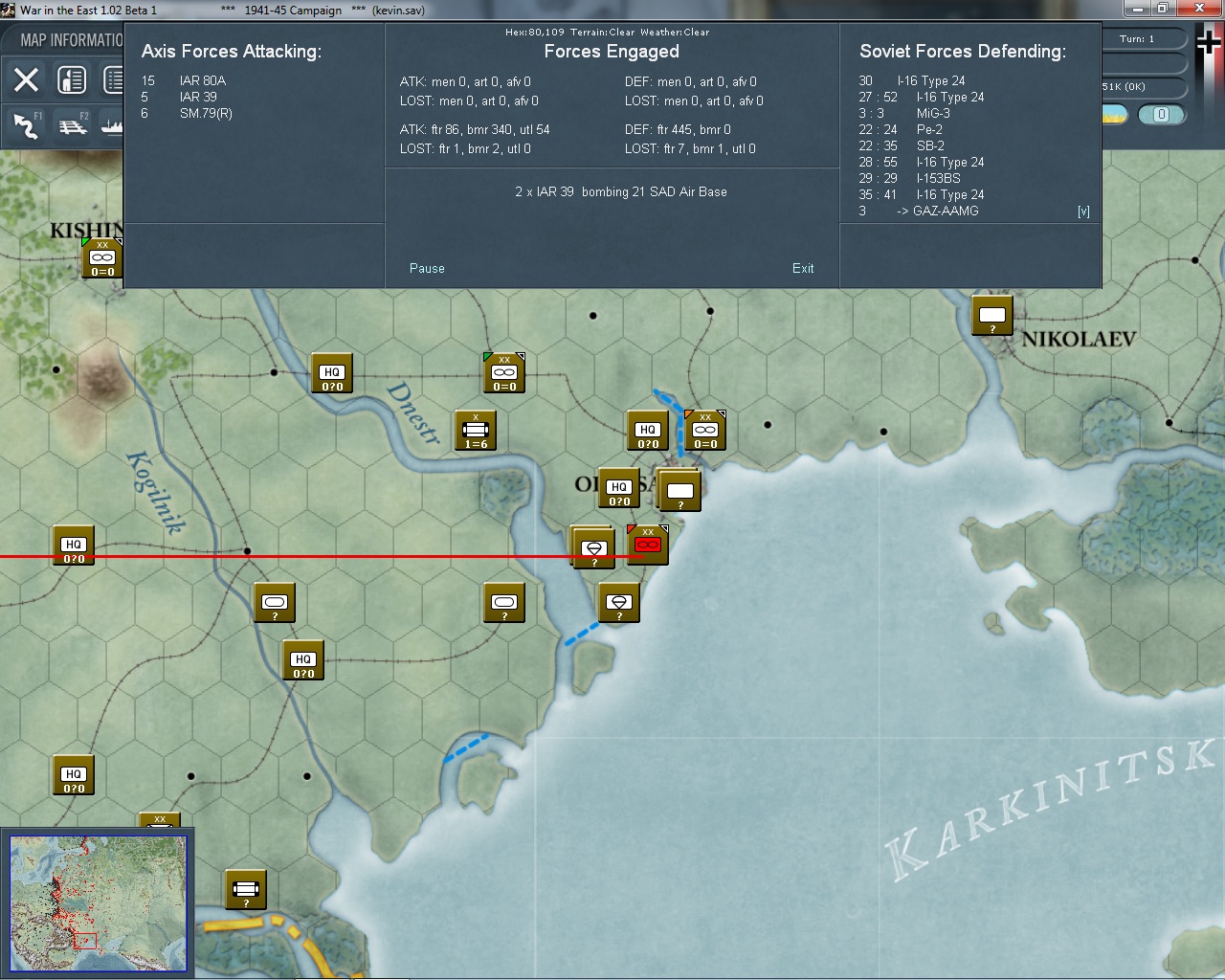Screen dimensions: 1225x980
Task: Click the GAZ-AAMG defender row
Action: [x=919, y=211]
